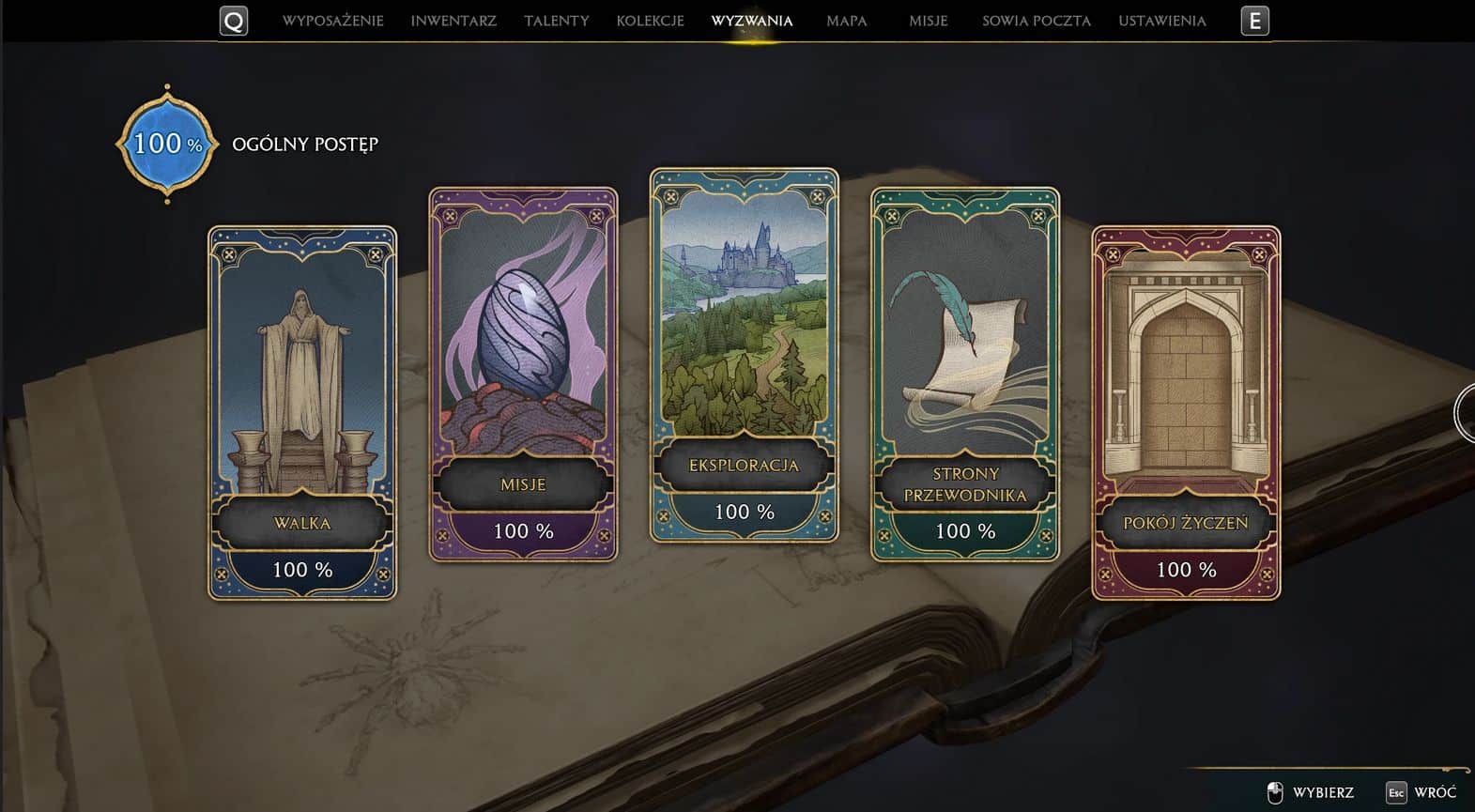This screenshot has width=1475, height=812.
Task: Click the Q previous-tab key icon
Action: click(234, 21)
